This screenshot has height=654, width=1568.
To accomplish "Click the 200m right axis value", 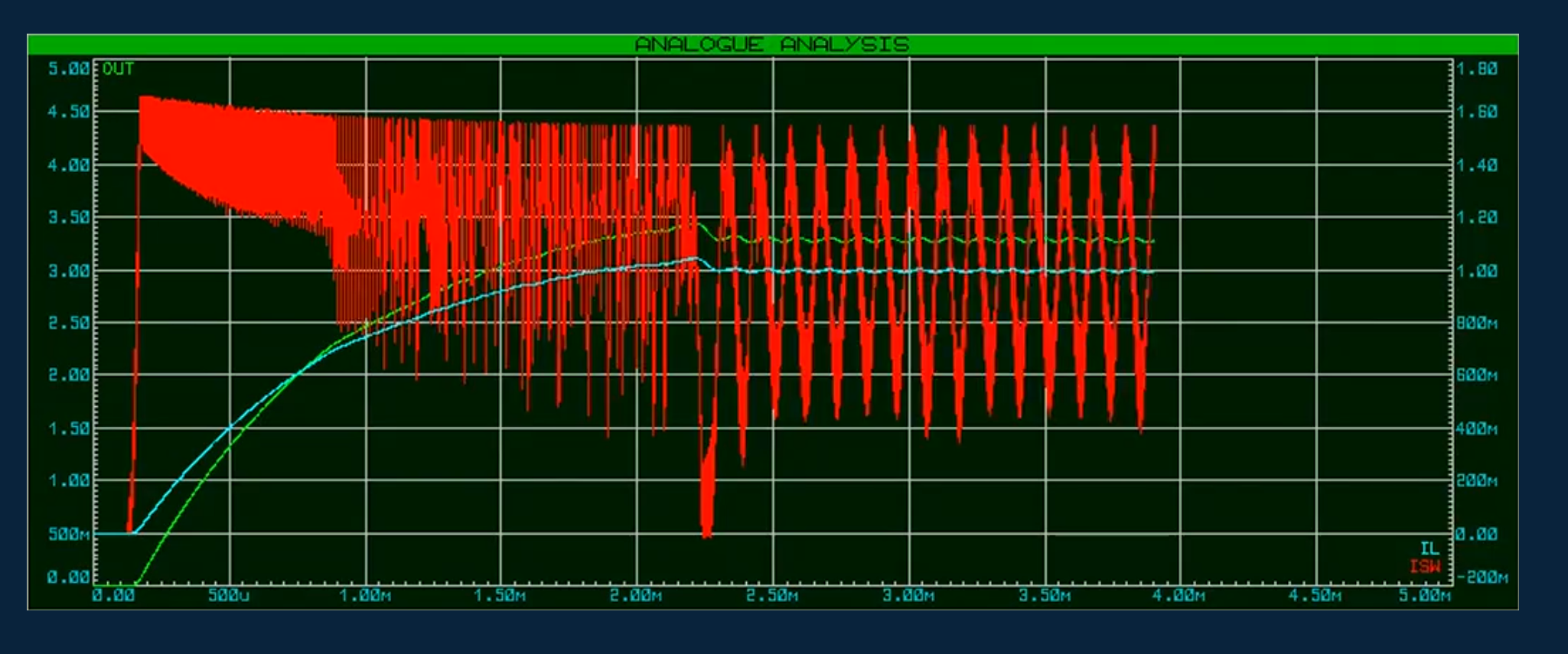I will pos(1477,481).
